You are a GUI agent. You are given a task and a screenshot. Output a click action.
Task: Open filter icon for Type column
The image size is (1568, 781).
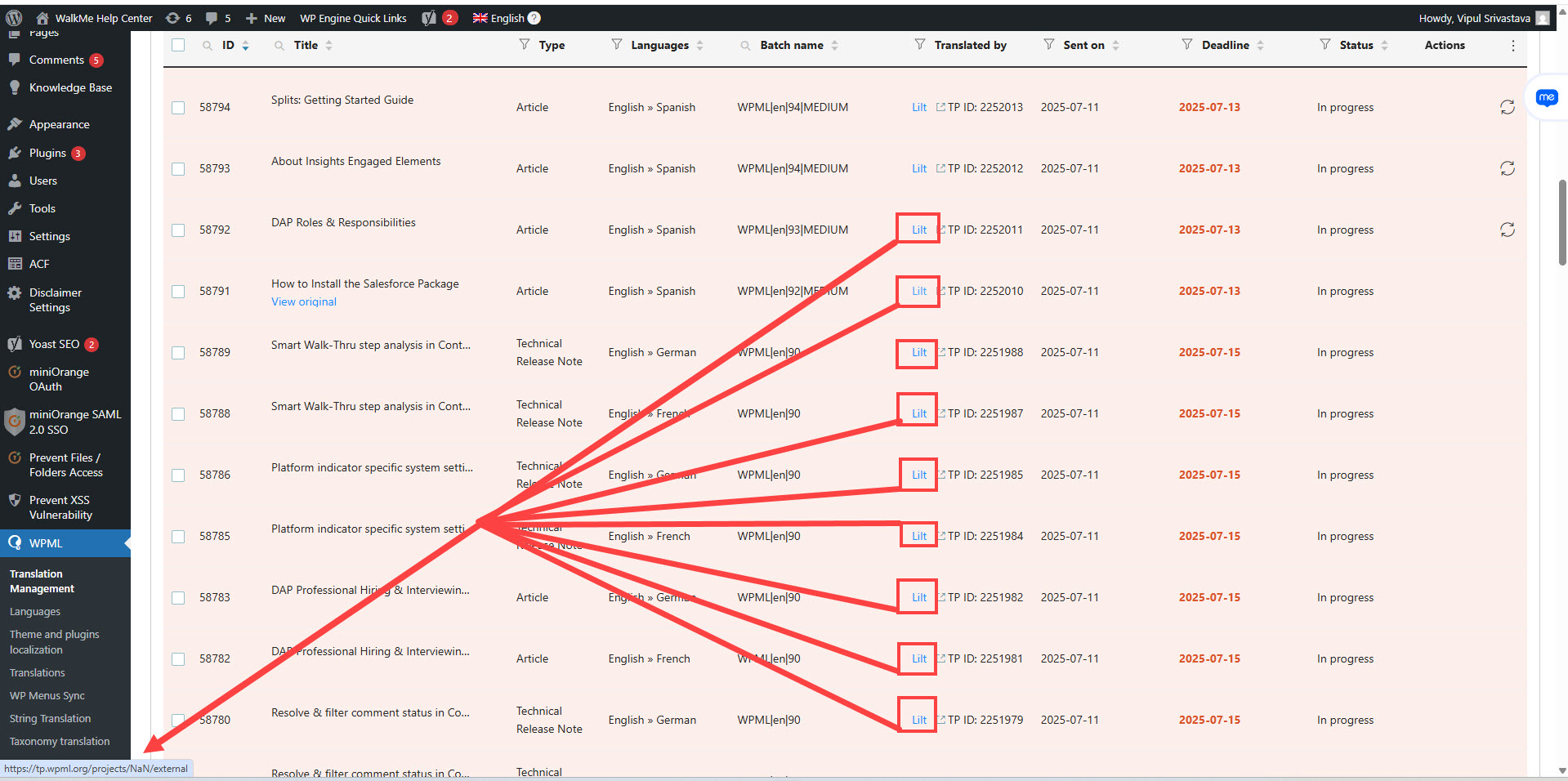(x=525, y=44)
